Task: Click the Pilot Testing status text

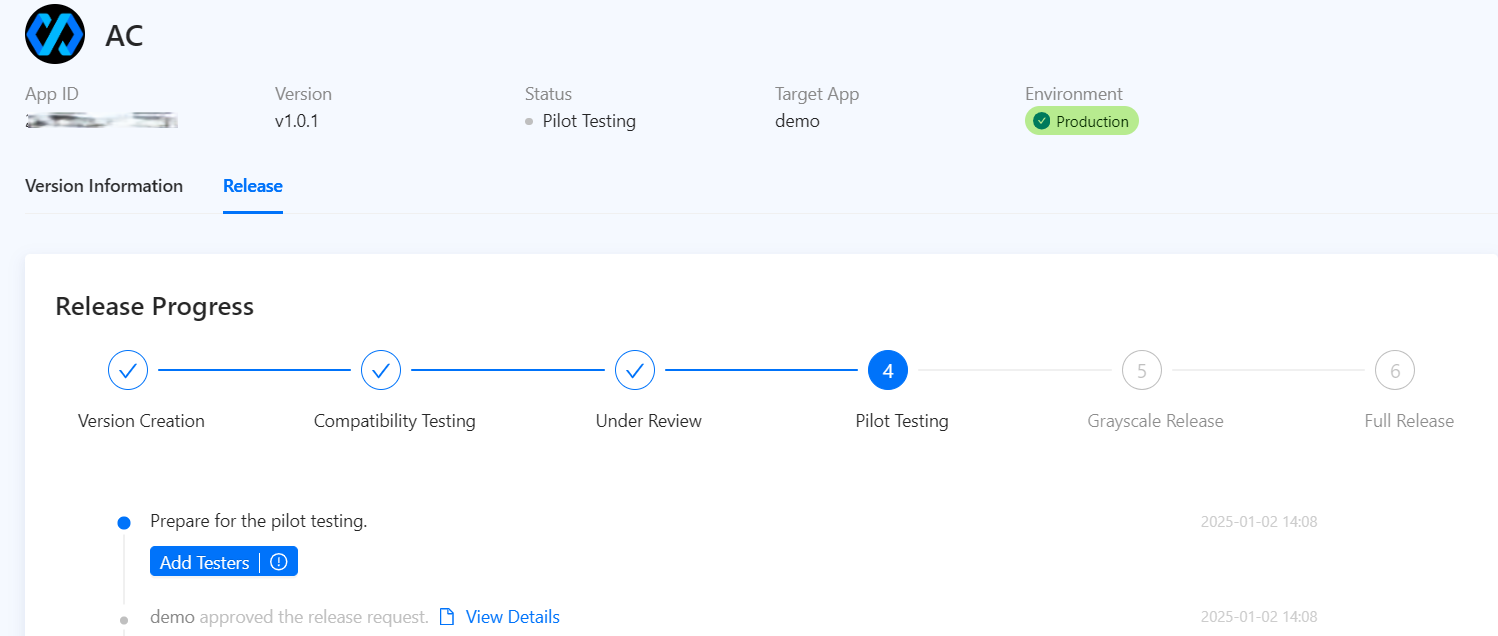Action: (589, 121)
